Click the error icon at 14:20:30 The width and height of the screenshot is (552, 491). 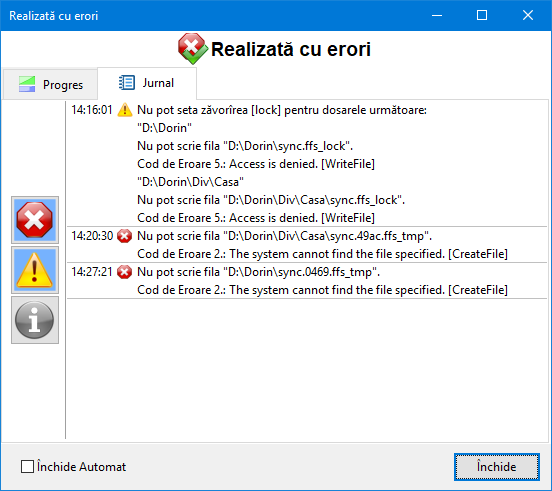coord(125,236)
